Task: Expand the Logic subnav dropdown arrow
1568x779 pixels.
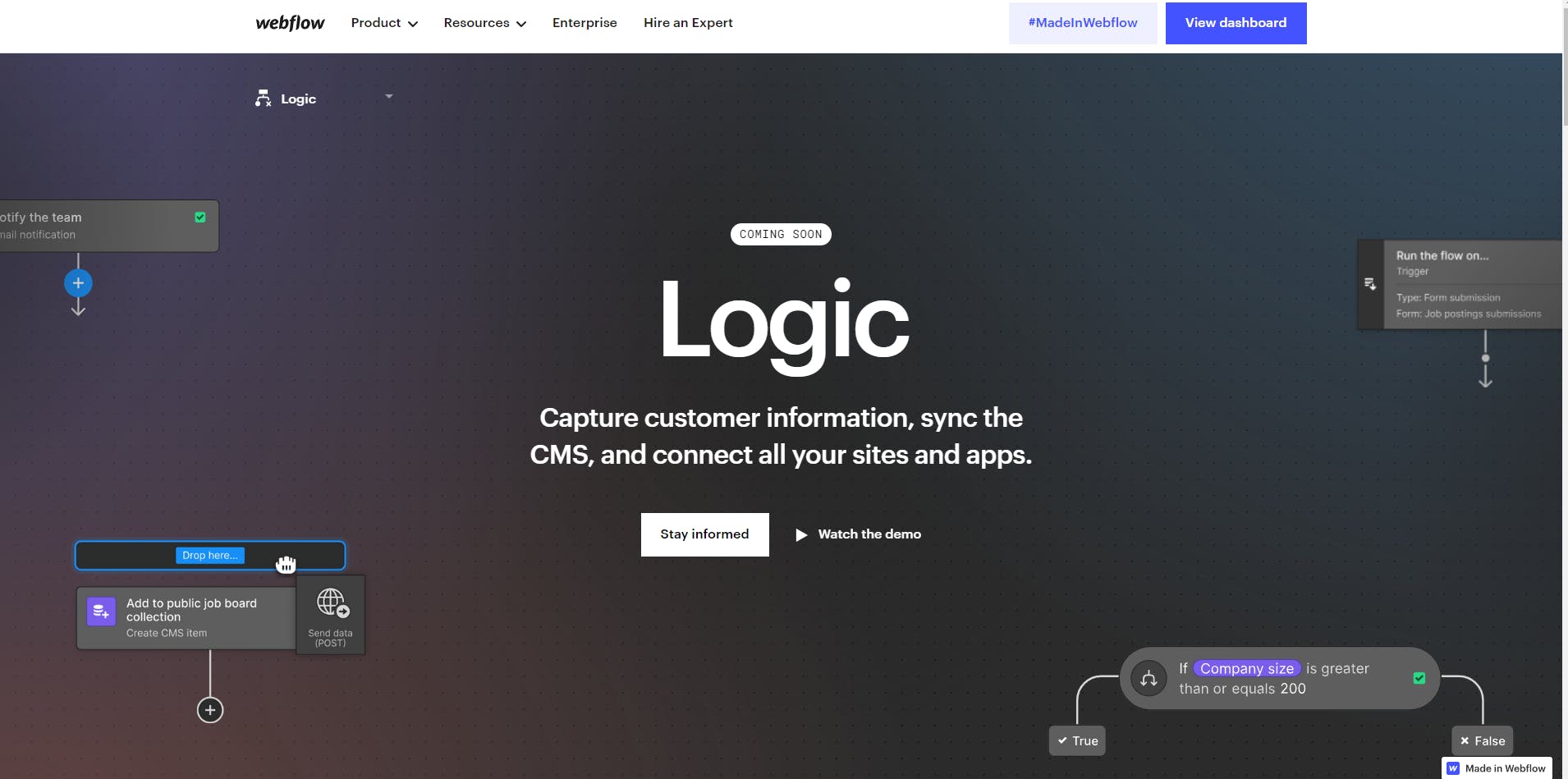Action: [389, 96]
